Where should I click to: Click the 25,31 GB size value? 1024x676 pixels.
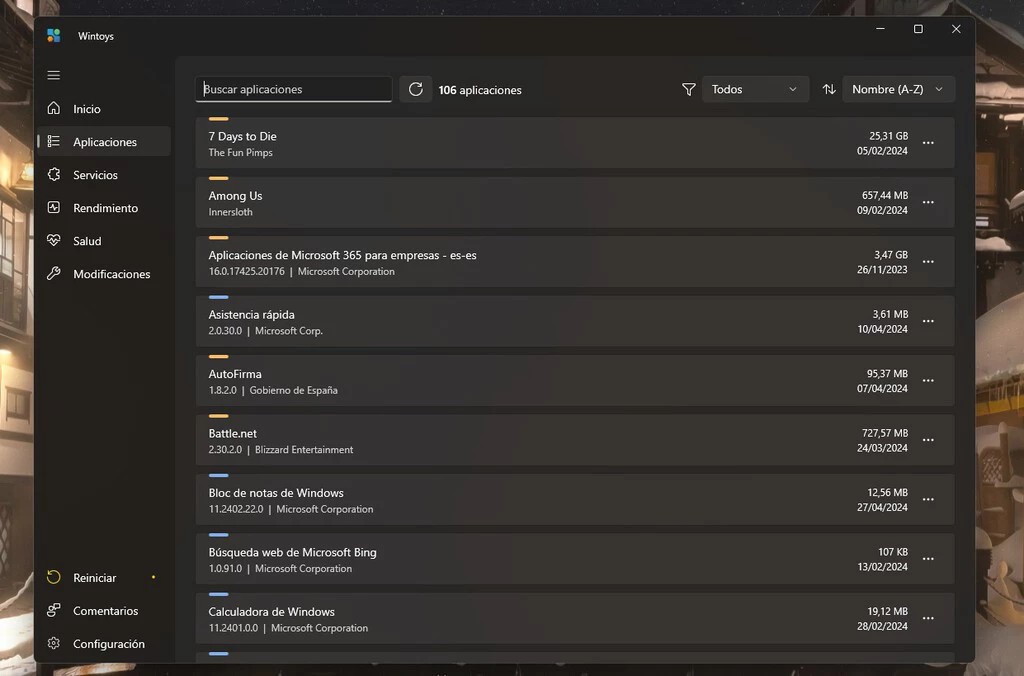click(x=888, y=136)
